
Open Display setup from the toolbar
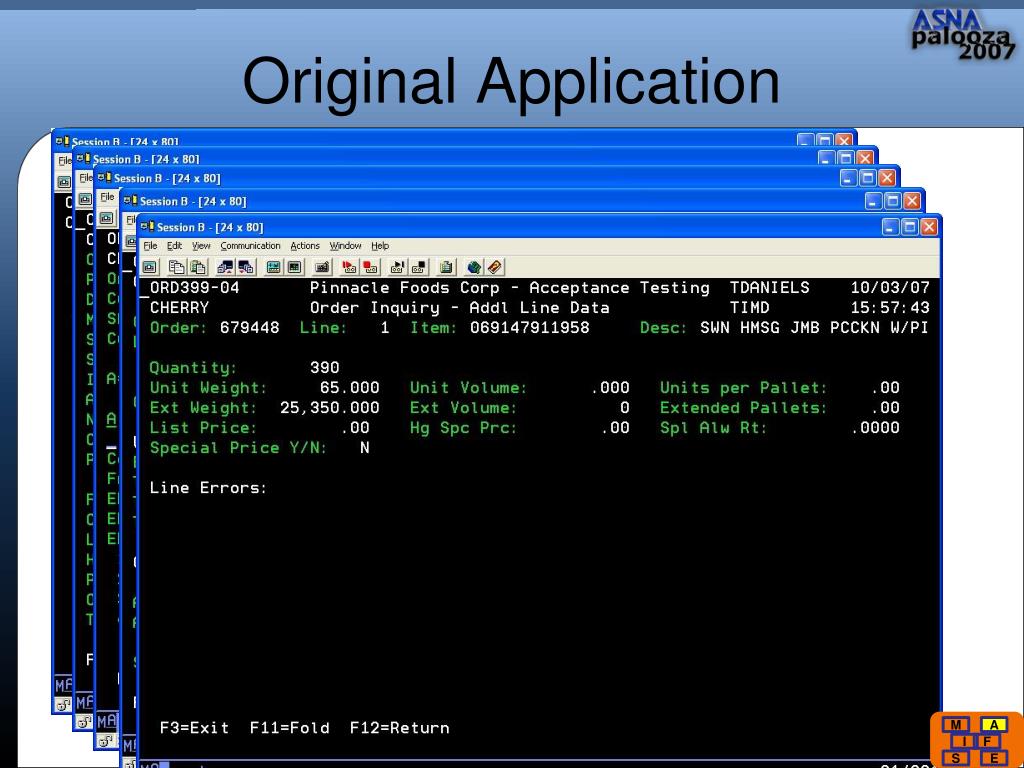click(274, 267)
